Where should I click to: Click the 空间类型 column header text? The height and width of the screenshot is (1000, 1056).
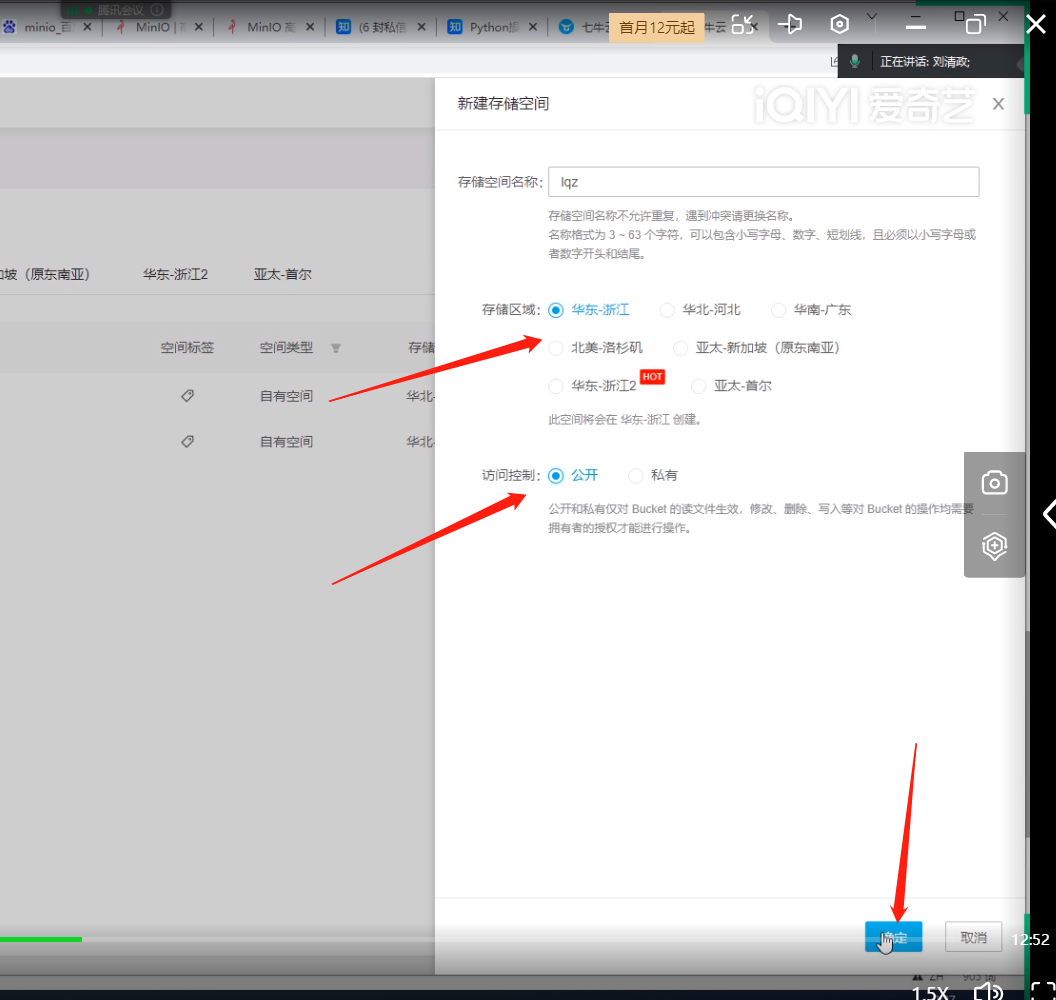286,347
